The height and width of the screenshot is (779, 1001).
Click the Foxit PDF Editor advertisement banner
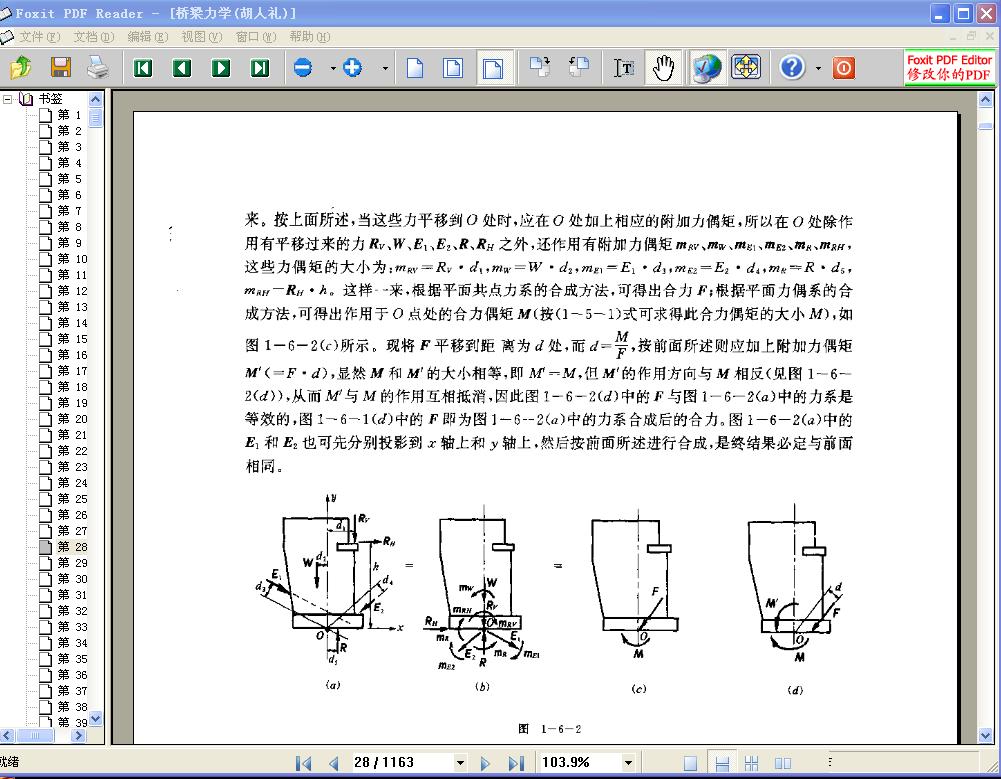(x=949, y=68)
